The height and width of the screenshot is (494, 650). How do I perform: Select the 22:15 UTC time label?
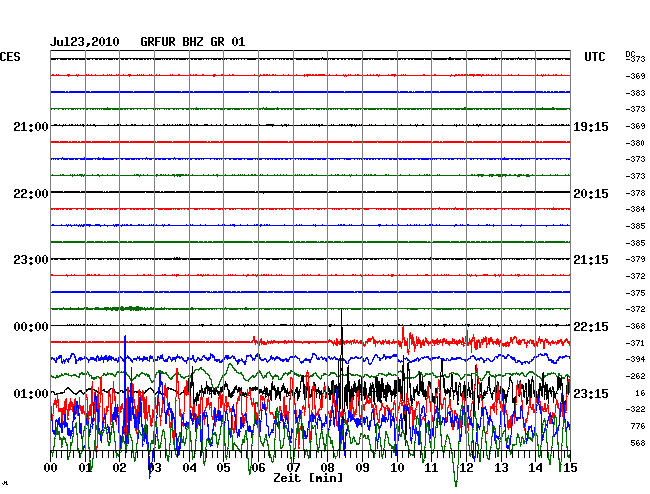[591, 327]
